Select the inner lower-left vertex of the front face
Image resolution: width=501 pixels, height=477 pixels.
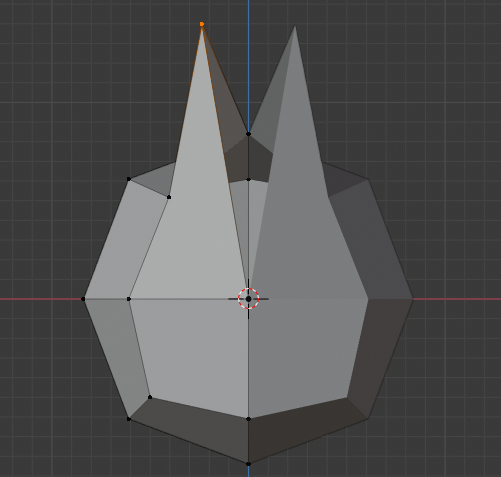click(x=150, y=397)
